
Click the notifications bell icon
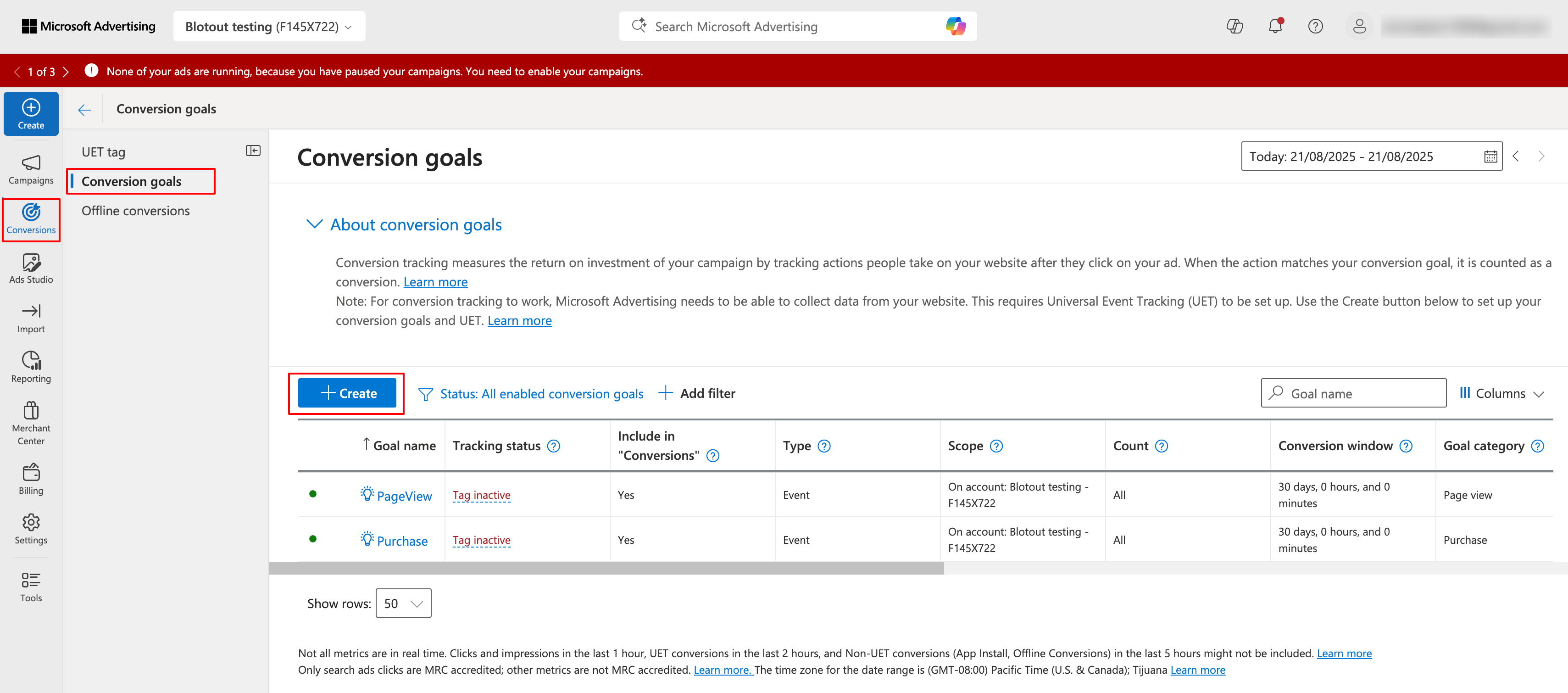tap(1274, 26)
